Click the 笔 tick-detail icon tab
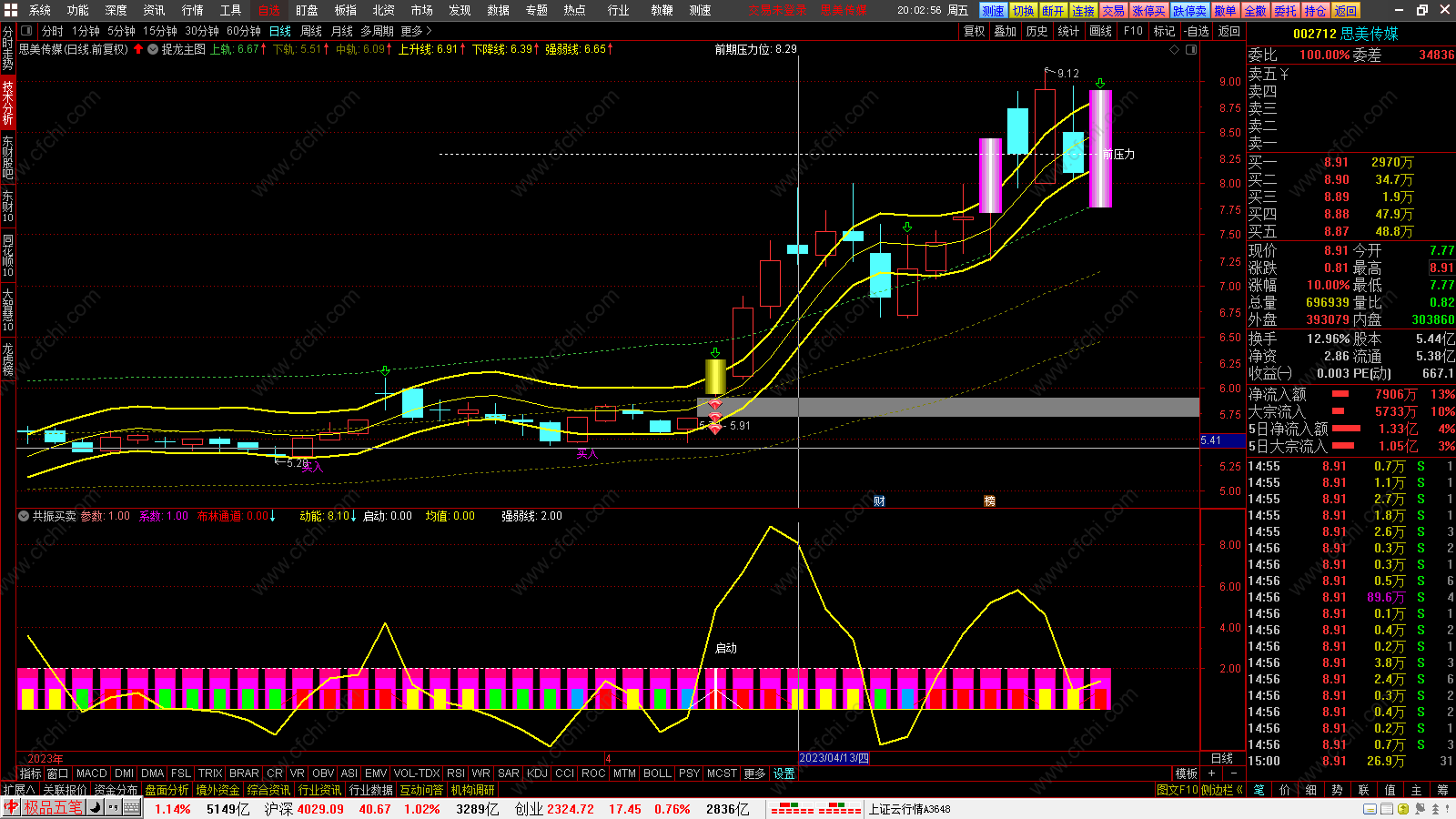Viewport: 1456px width, 819px height. click(x=1259, y=790)
